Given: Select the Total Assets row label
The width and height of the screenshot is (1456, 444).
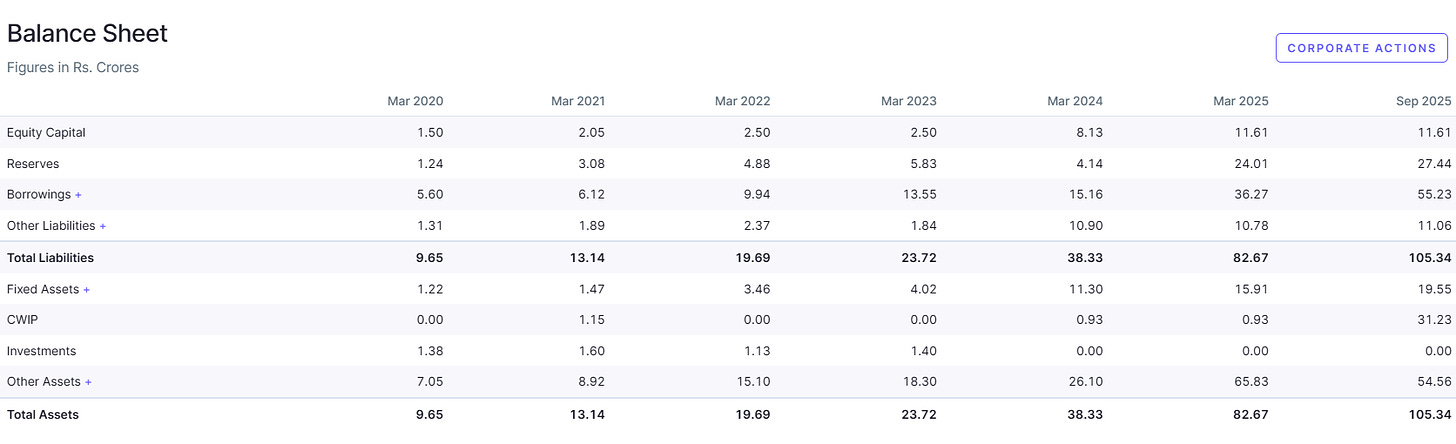Looking at the screenshot, I should click(x=42, y=414).
